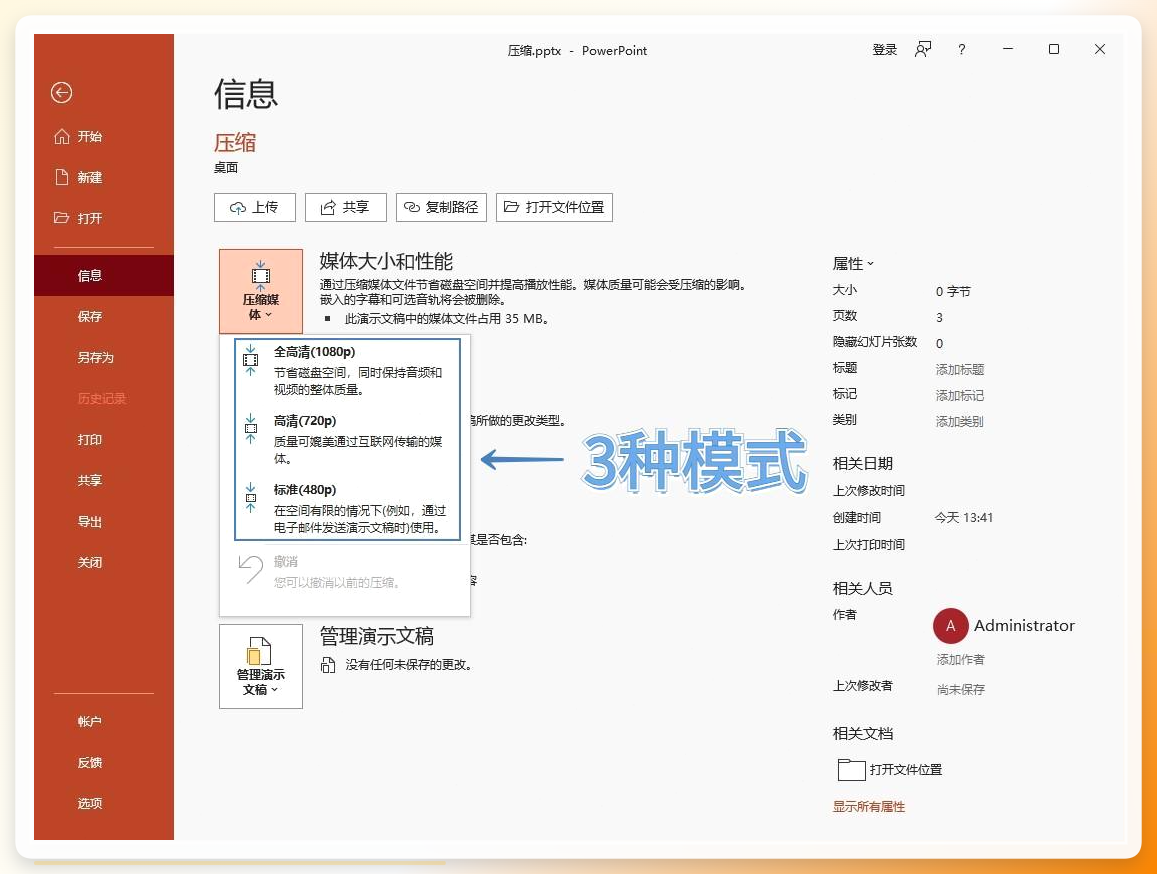Expand the 属性 dropdown heading
This screenshot has height=874, width=1157.
click(x=853, y=264)
